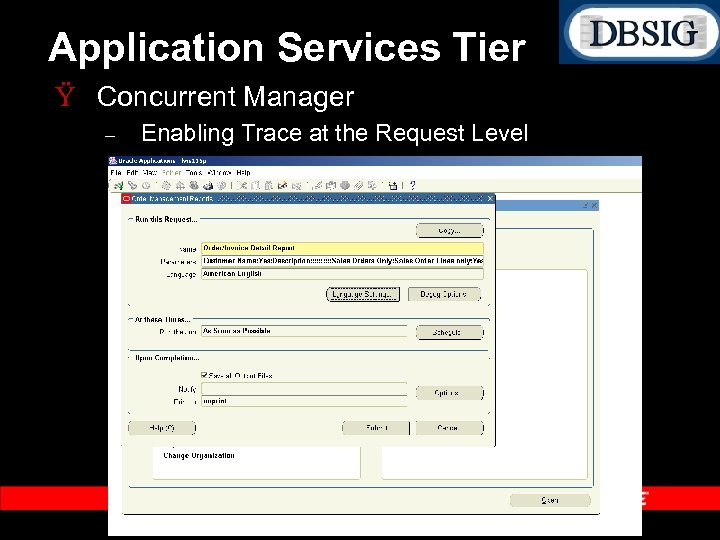The height and width of the screenshot is (540, 720).
Task: Click the Delete Record toolbar icon
Action: tap(296, 186)
